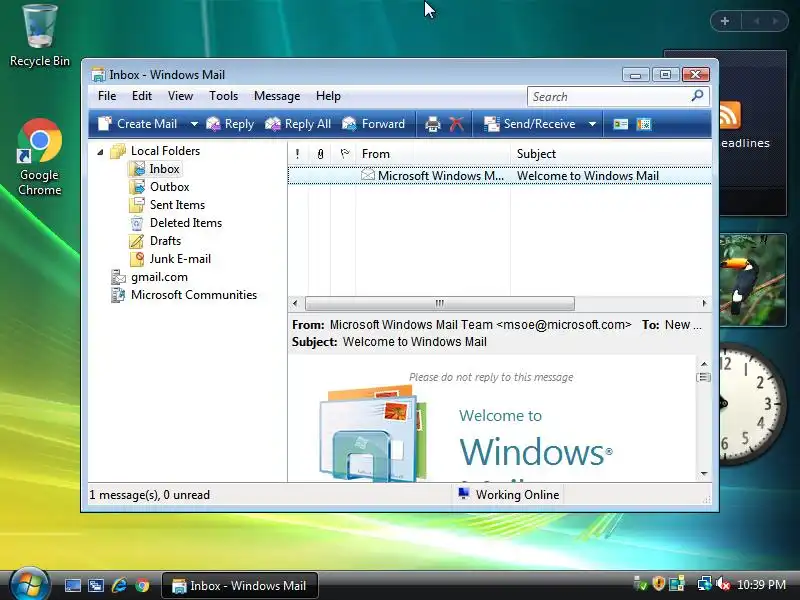
Task: Sort messages by the Subject column
Action: [611, 154]
